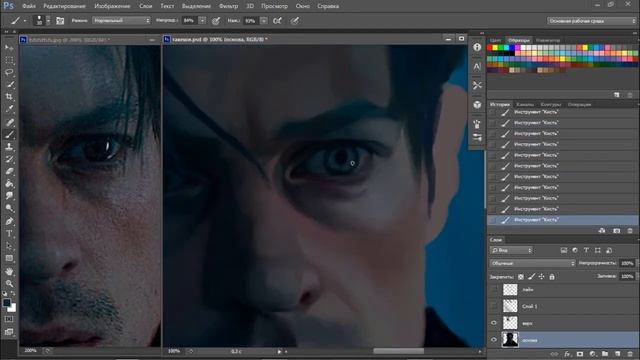Image resolution: width=640 pixels, height=360 pixels.
Task: Select the Eyedropper tool
Action: coord(9,109)
